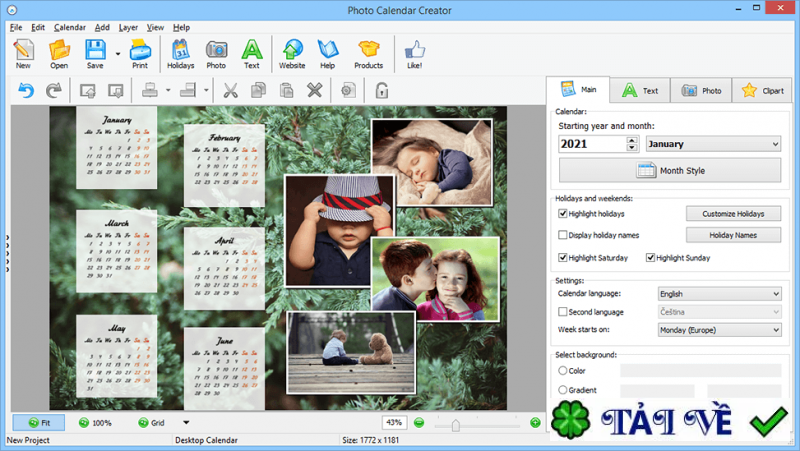Switch to the Clipart tab
This screenshot has width=800, height=451.
pyautogui.click(x=763, y=90)
